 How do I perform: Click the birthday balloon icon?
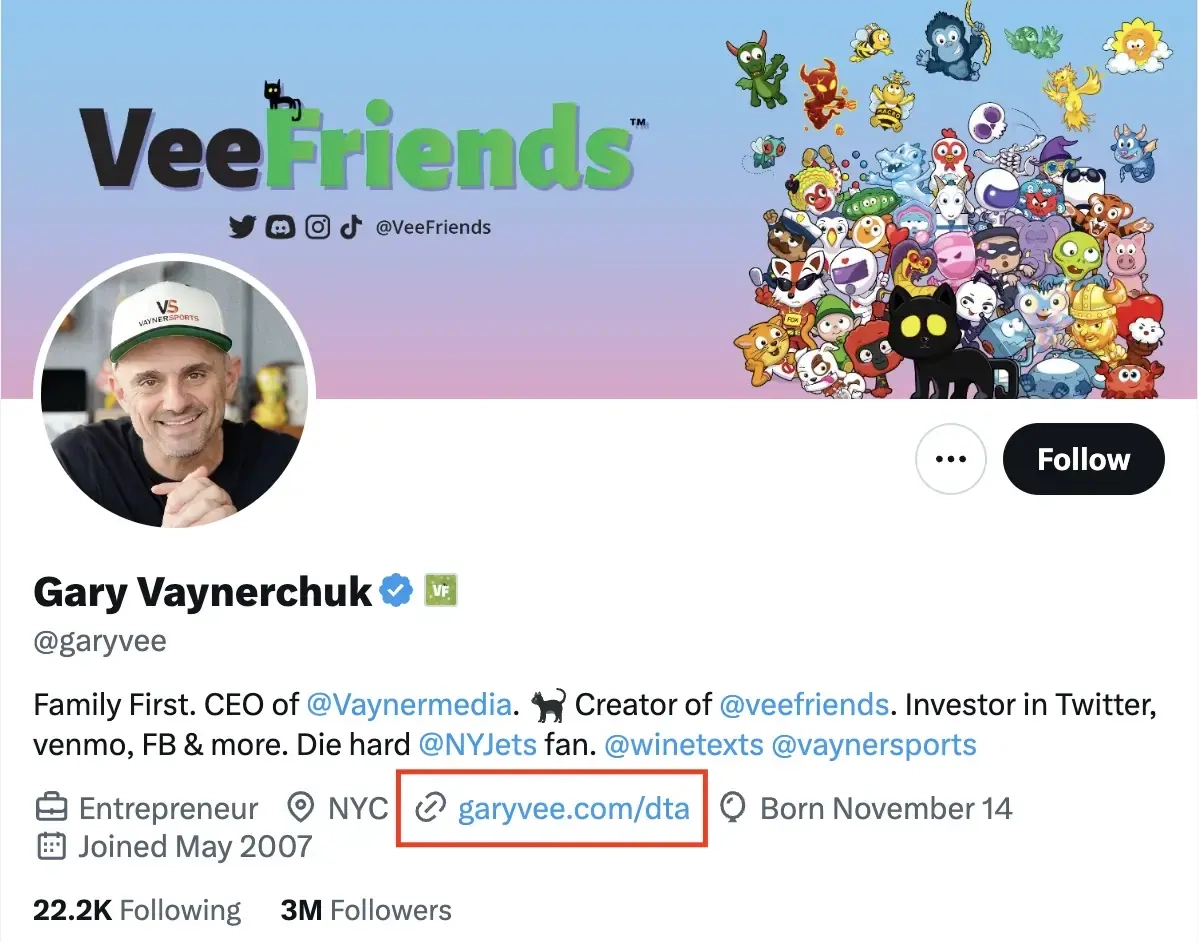(x=734, y=808)
